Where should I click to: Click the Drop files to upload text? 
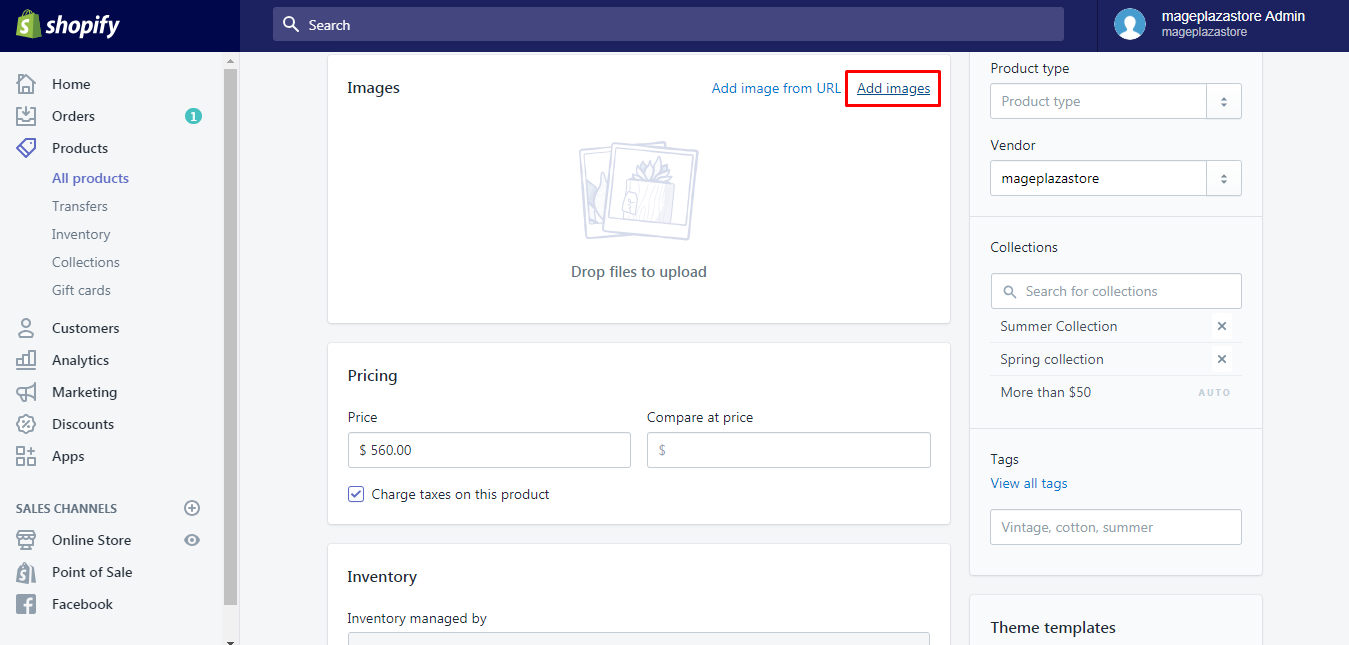click(639, 272)
